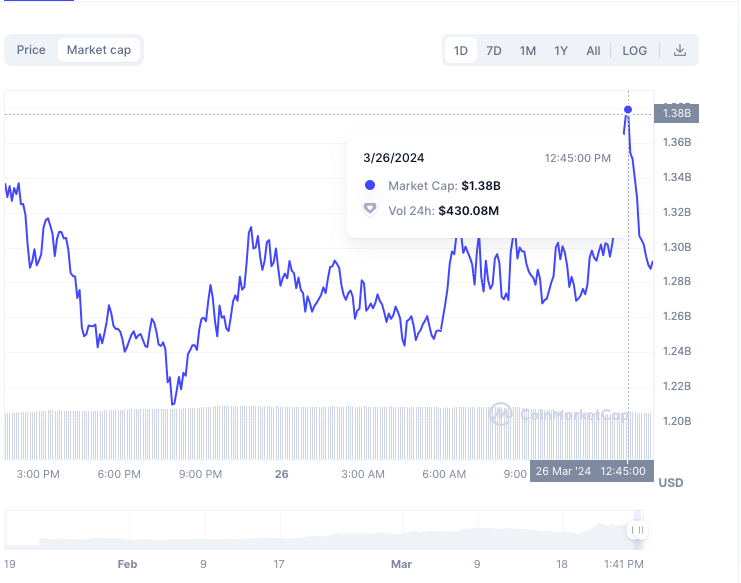Select the 7D time range

coord(494,51)
